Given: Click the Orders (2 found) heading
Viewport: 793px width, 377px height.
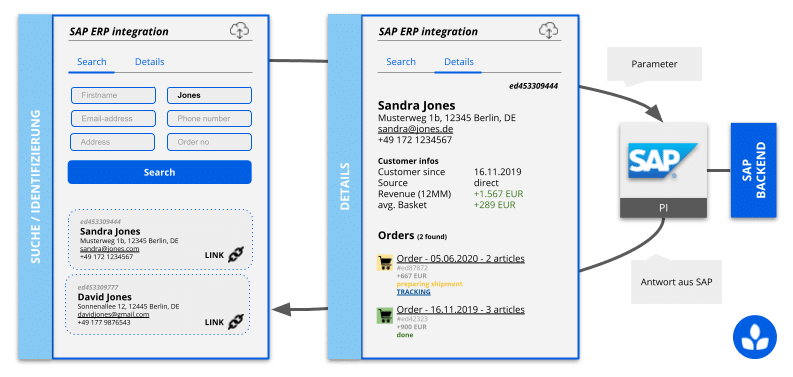Looking at the screenshot, I should click(x=412, y=236).
